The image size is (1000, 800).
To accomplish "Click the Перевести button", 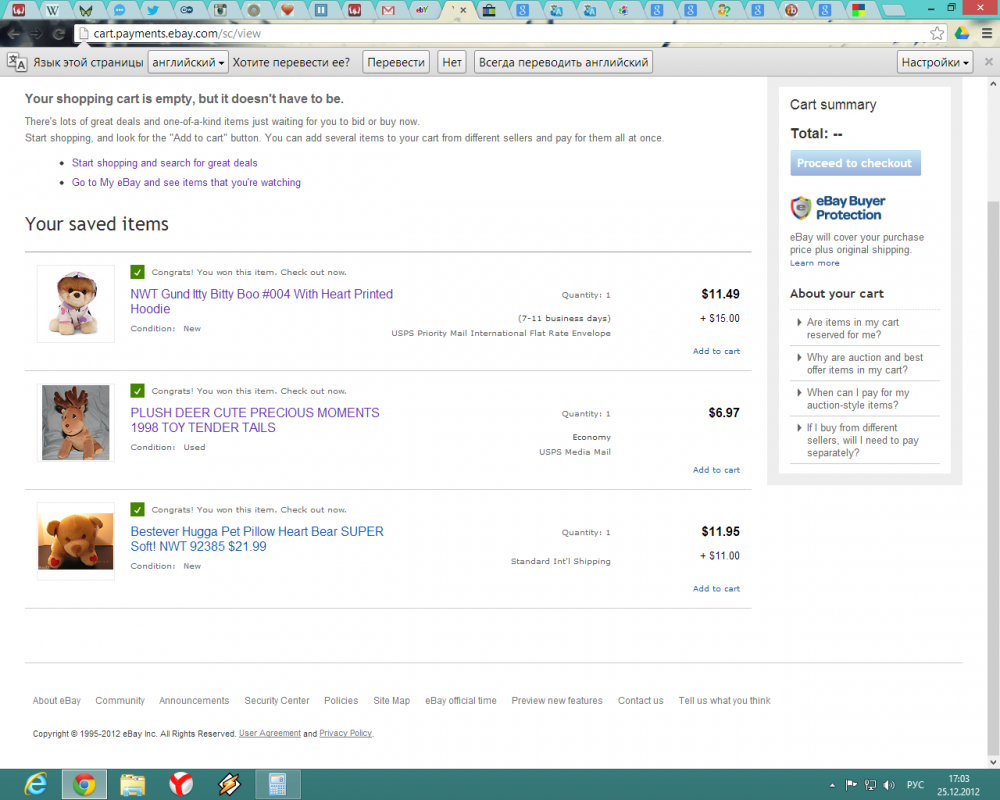I will 395,62.
